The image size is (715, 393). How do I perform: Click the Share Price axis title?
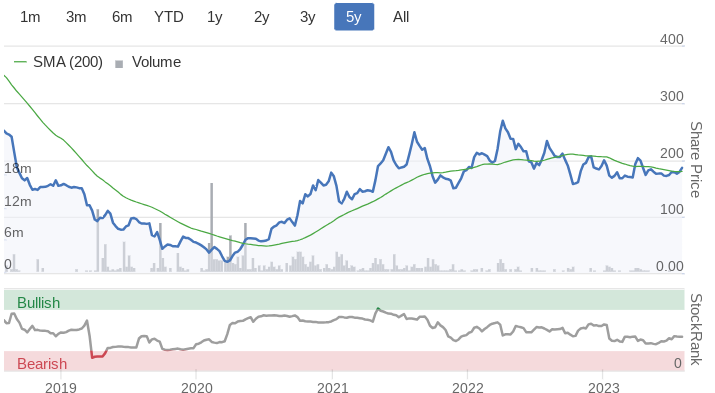(695, 159)
